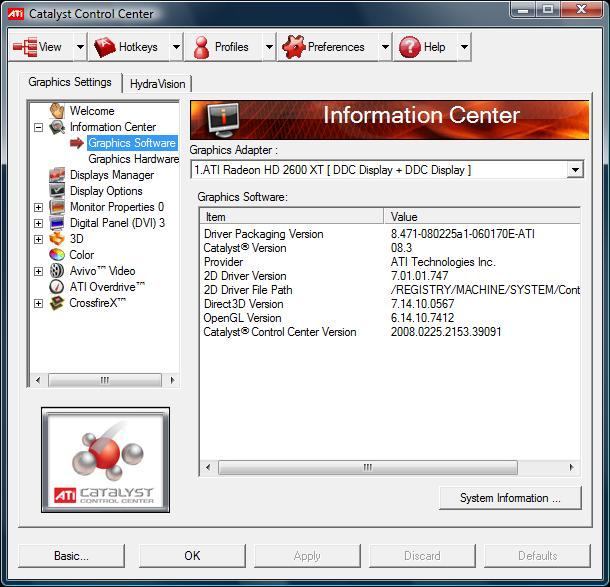Open the Help dropdown arrow

[464, 47]
